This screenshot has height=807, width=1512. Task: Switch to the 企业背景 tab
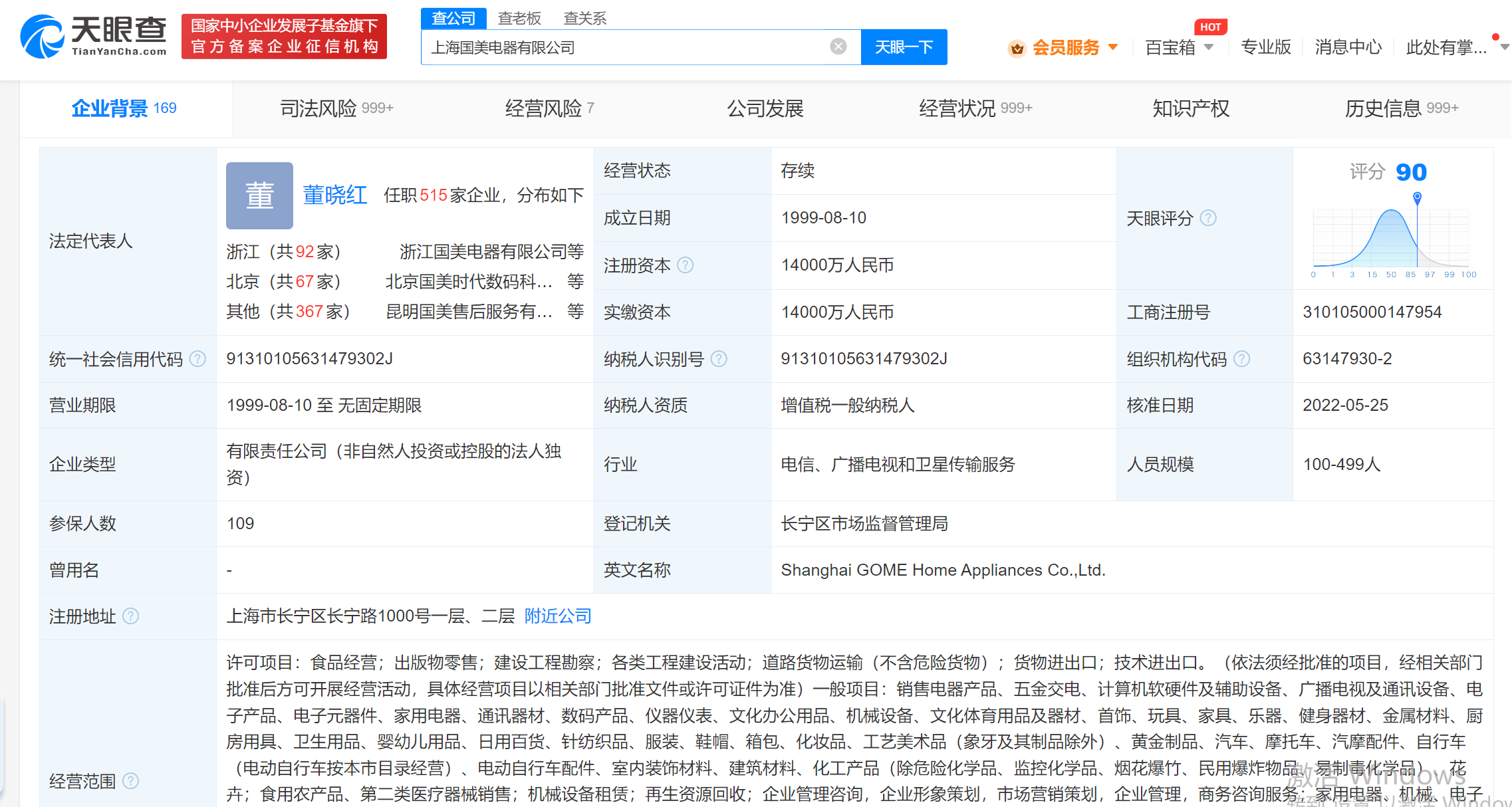click(124, 108)
